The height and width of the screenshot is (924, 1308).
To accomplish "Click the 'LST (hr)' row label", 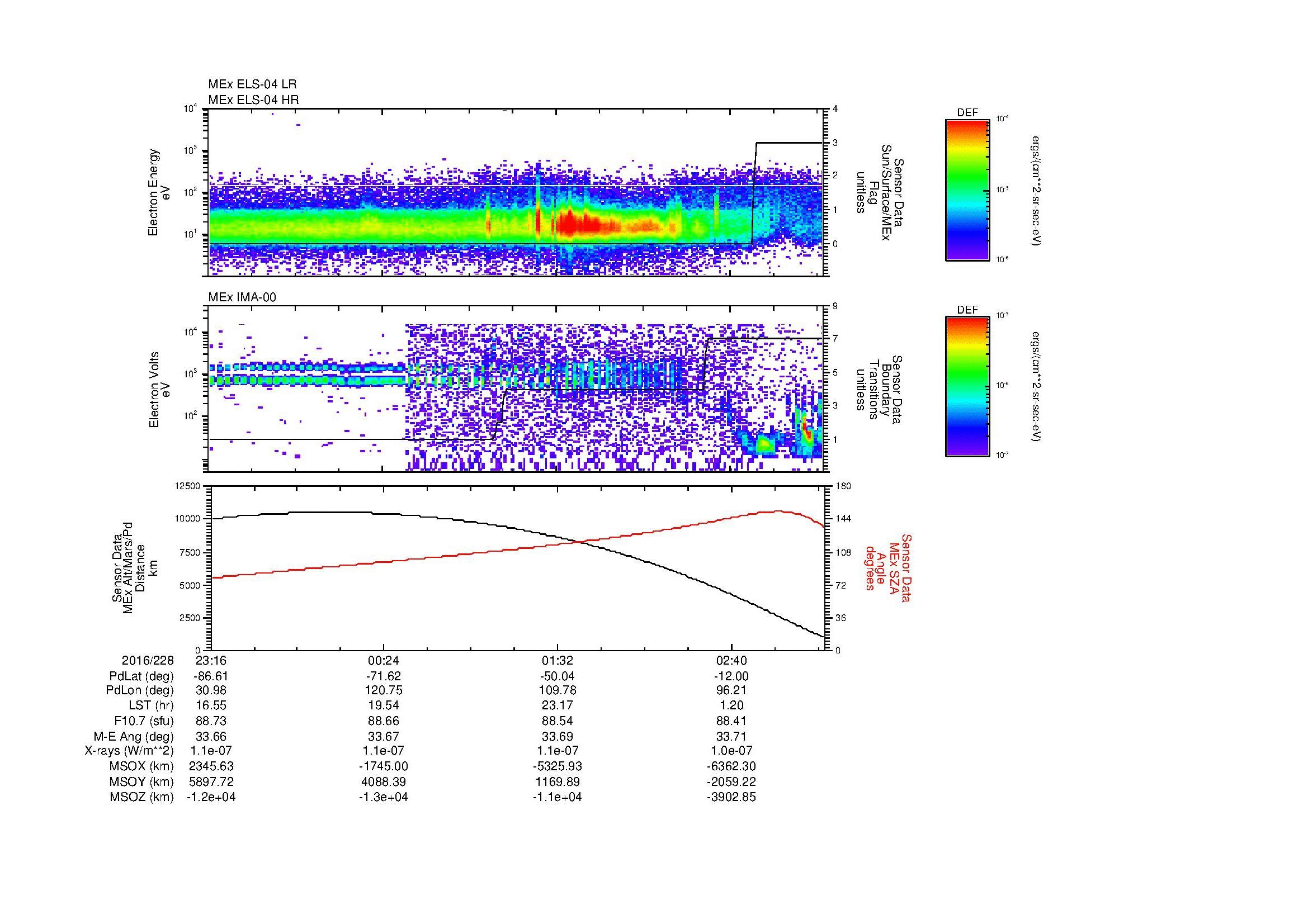I will pyautogui.click(x=151, y=705).
